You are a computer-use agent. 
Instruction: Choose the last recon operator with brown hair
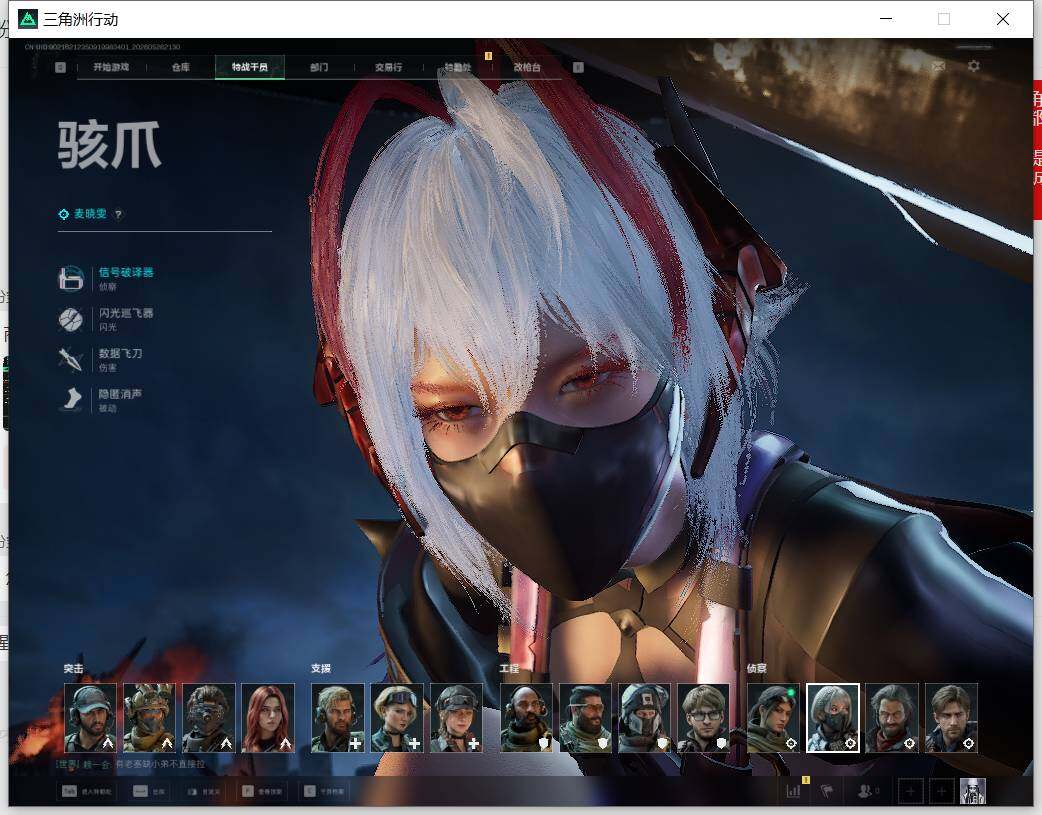[951, 718]
